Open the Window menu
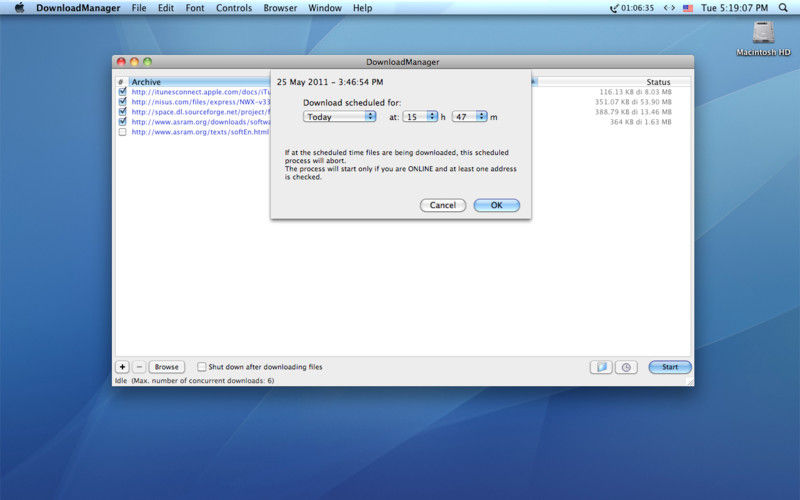 pyautogui.click(x=325, y=8)
